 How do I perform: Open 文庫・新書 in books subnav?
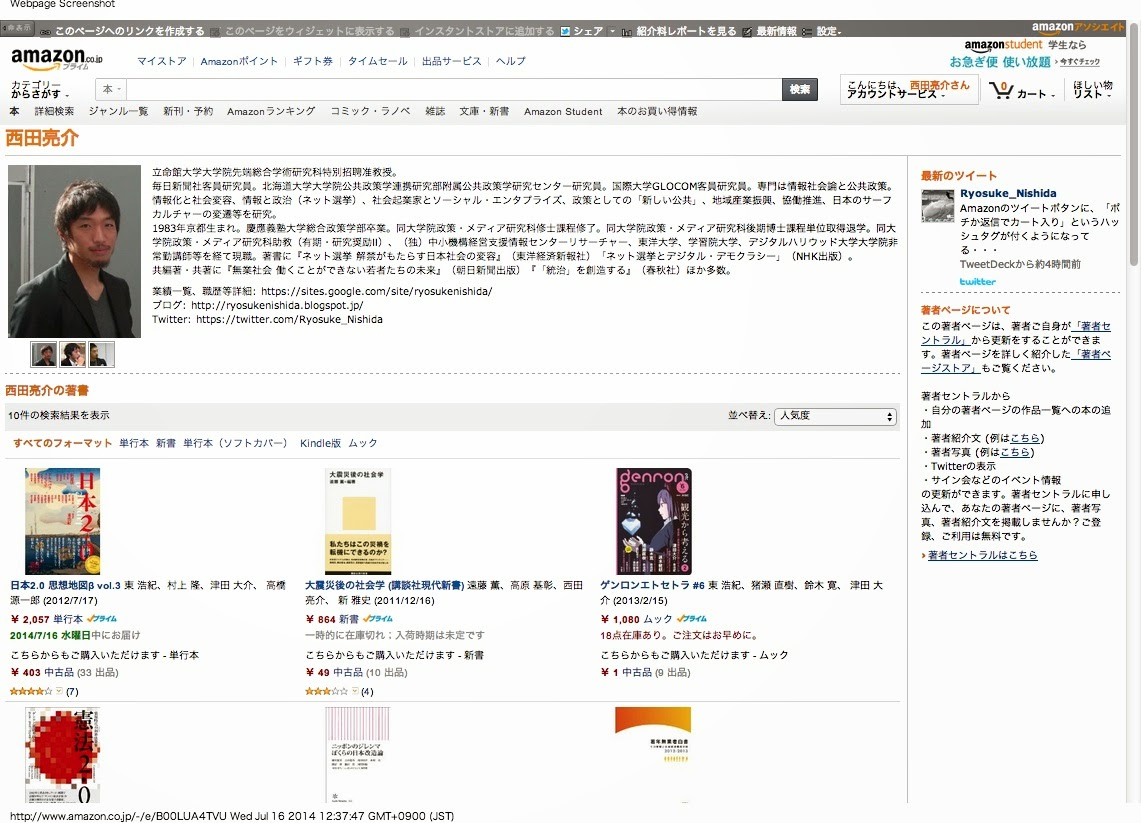pos(484,111)
